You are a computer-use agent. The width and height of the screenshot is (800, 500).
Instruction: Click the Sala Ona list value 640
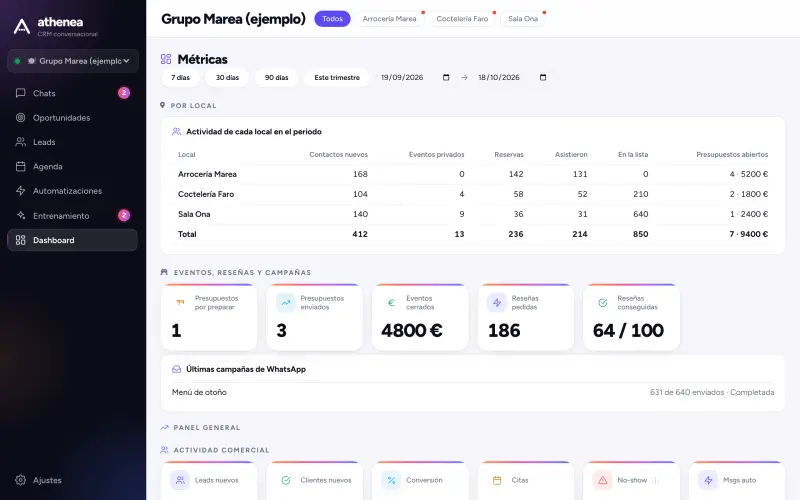(x=641, y=214)
